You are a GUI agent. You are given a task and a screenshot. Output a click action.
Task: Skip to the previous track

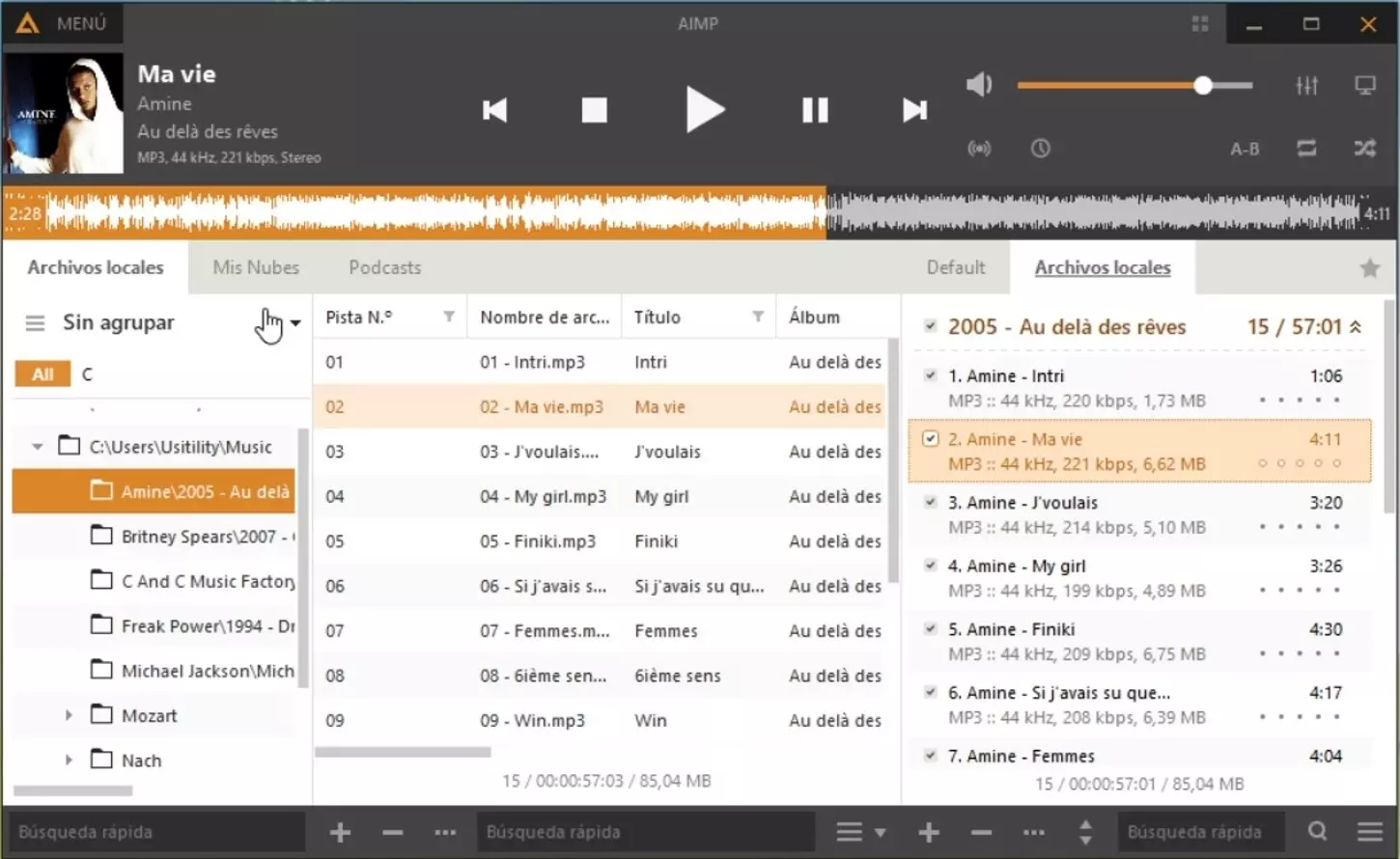(495, 111)
